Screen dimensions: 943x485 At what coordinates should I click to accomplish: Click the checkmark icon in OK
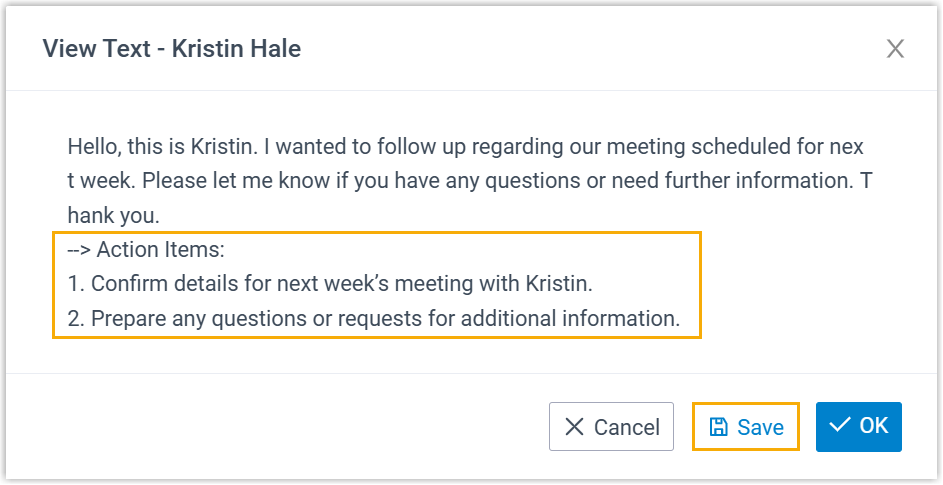[x=840, y=426]
